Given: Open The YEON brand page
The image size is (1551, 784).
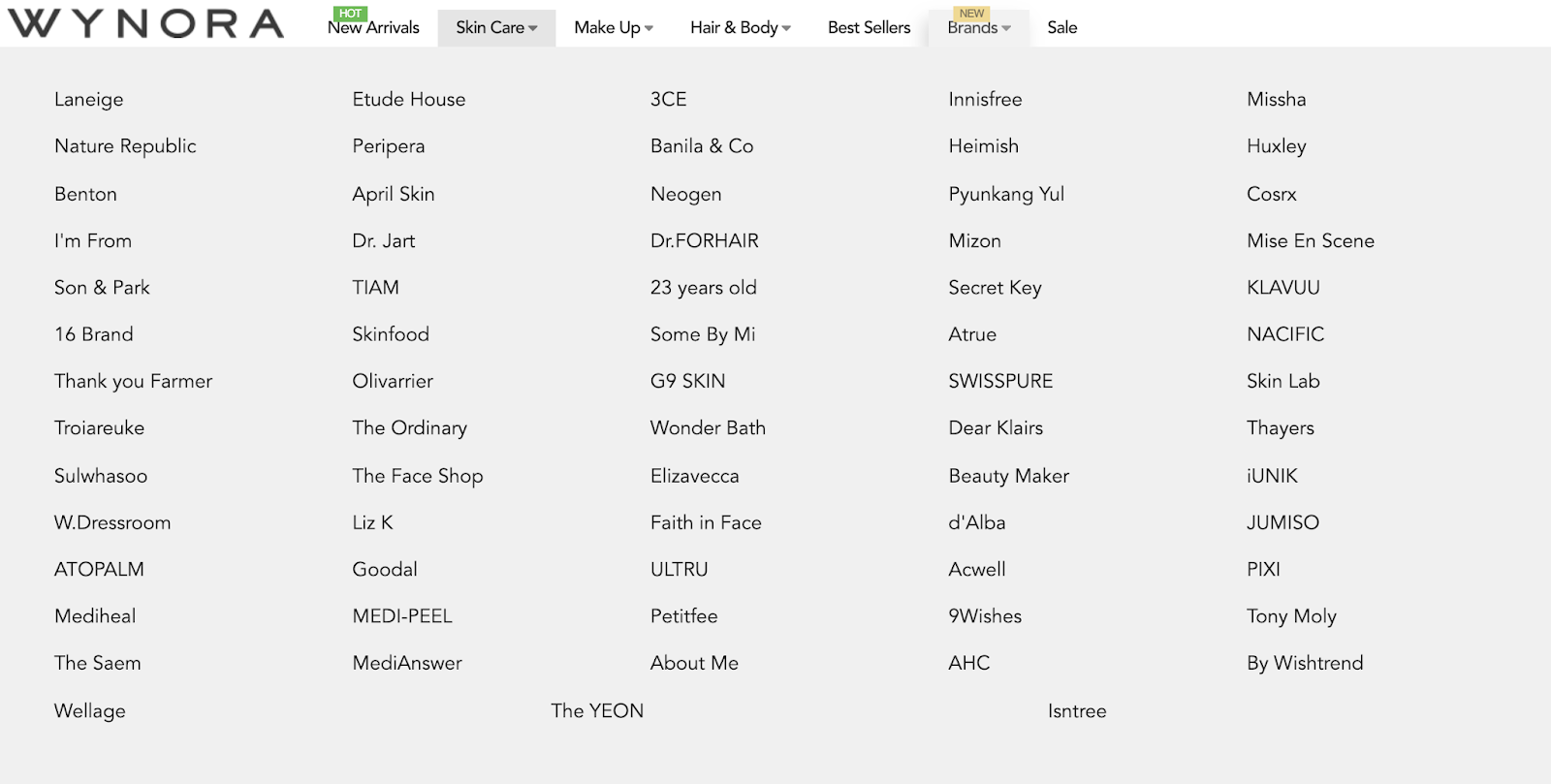Looking at the screenshot, I should coord(597,711).
